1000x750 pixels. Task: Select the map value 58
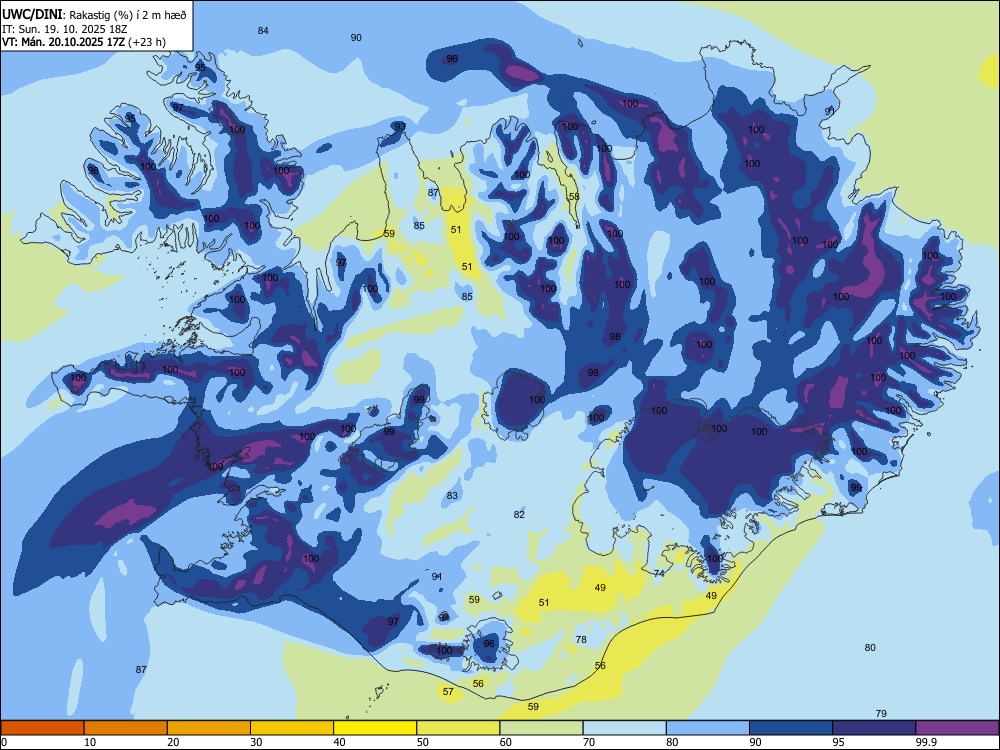(574, 196)
